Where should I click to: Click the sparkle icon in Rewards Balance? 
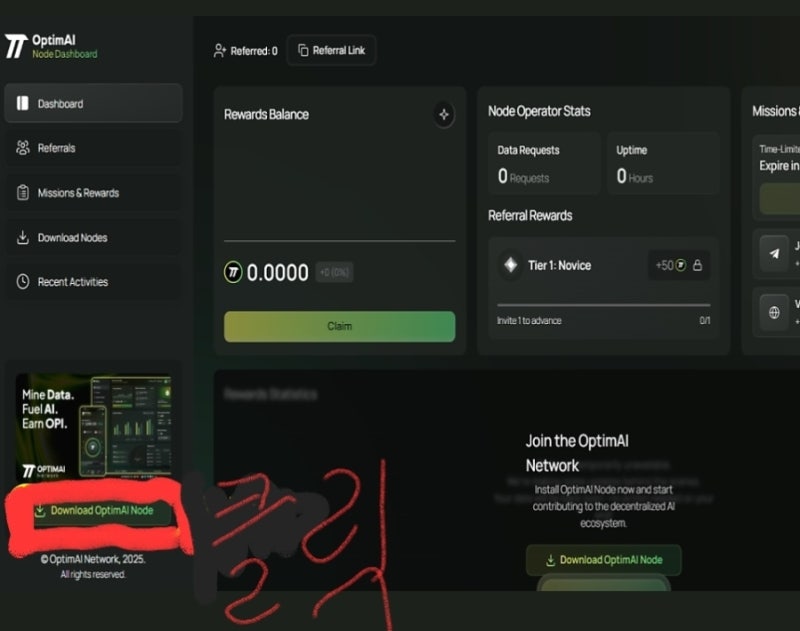(x=444, y=115)
